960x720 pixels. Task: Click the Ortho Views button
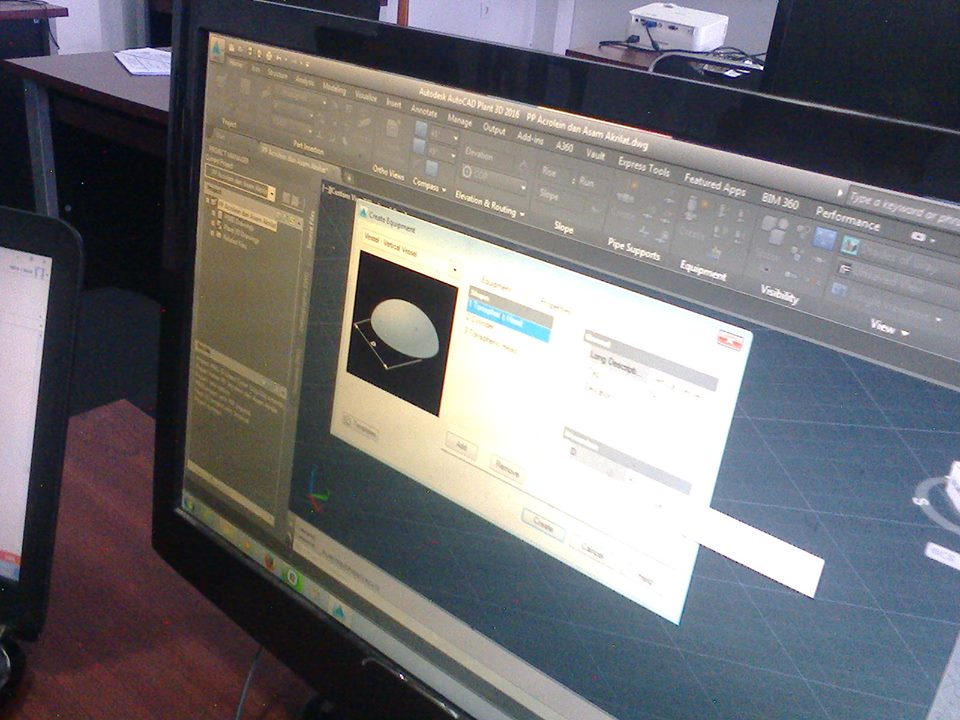tap(388, 173)
